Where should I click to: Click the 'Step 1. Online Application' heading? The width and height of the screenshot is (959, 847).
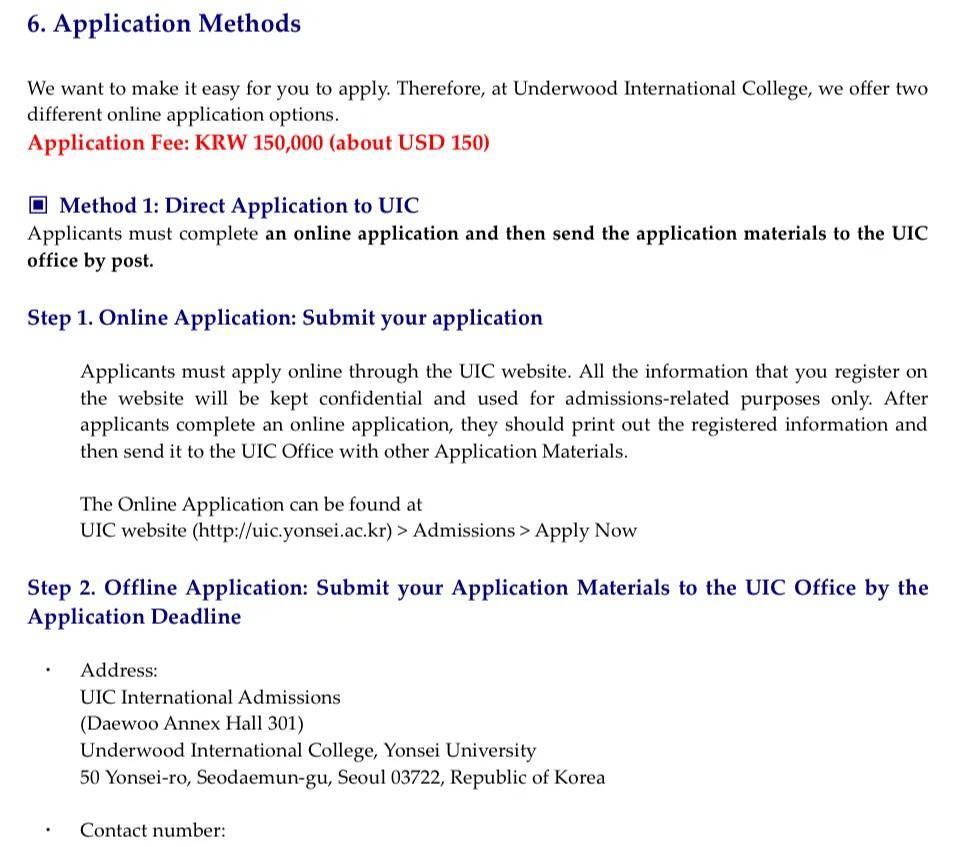point(285,318)
